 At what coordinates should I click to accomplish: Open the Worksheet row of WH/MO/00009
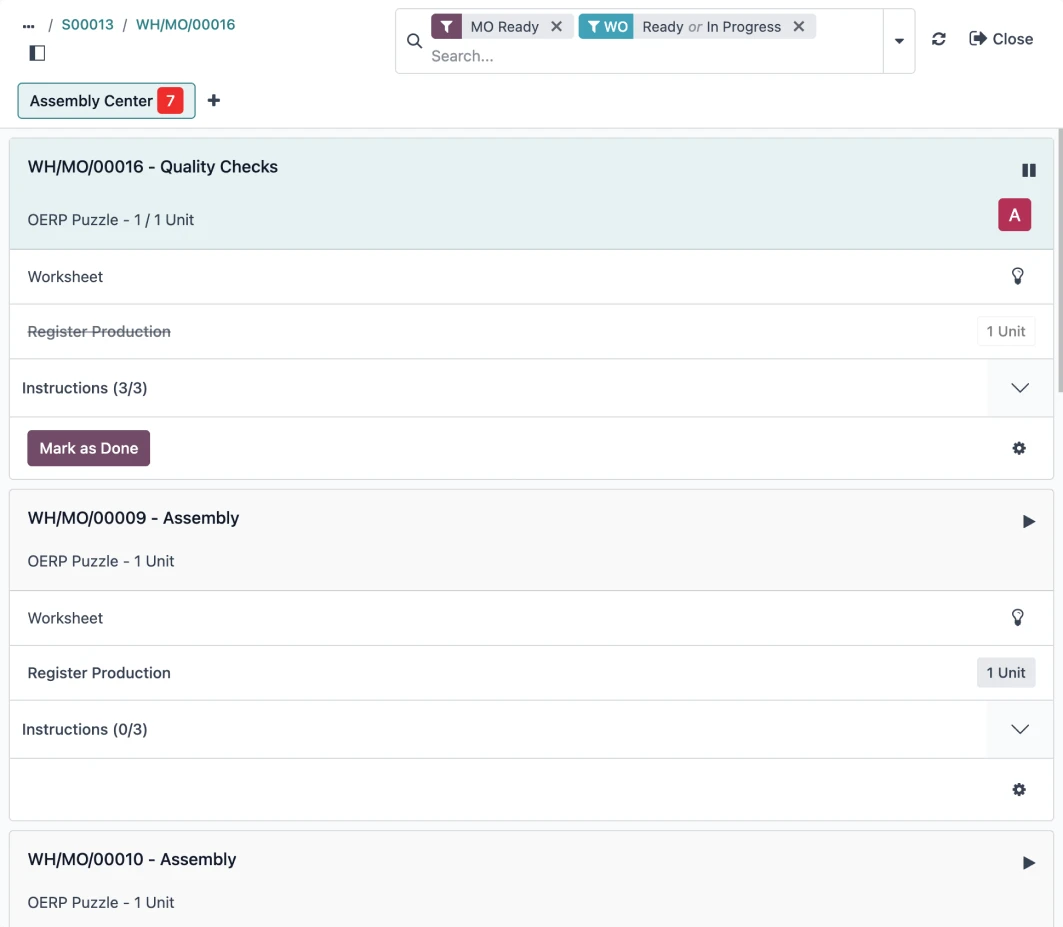pos(531,618)
